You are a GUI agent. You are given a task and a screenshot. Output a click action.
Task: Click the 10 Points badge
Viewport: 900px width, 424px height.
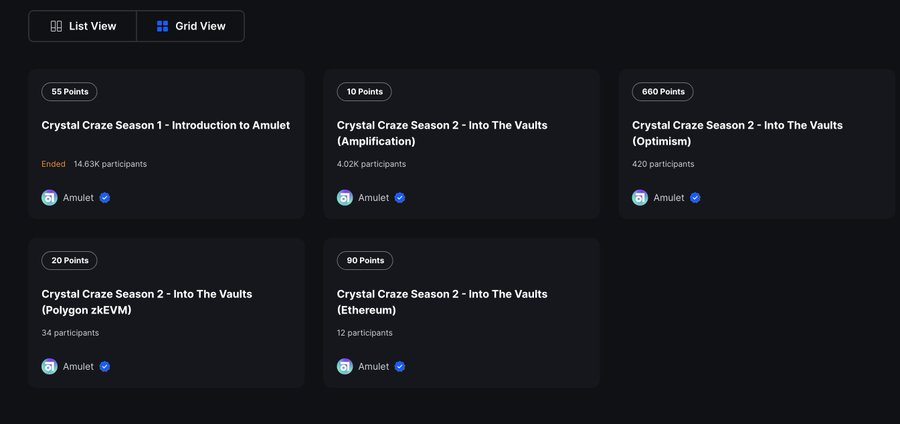tap(364, 92)
